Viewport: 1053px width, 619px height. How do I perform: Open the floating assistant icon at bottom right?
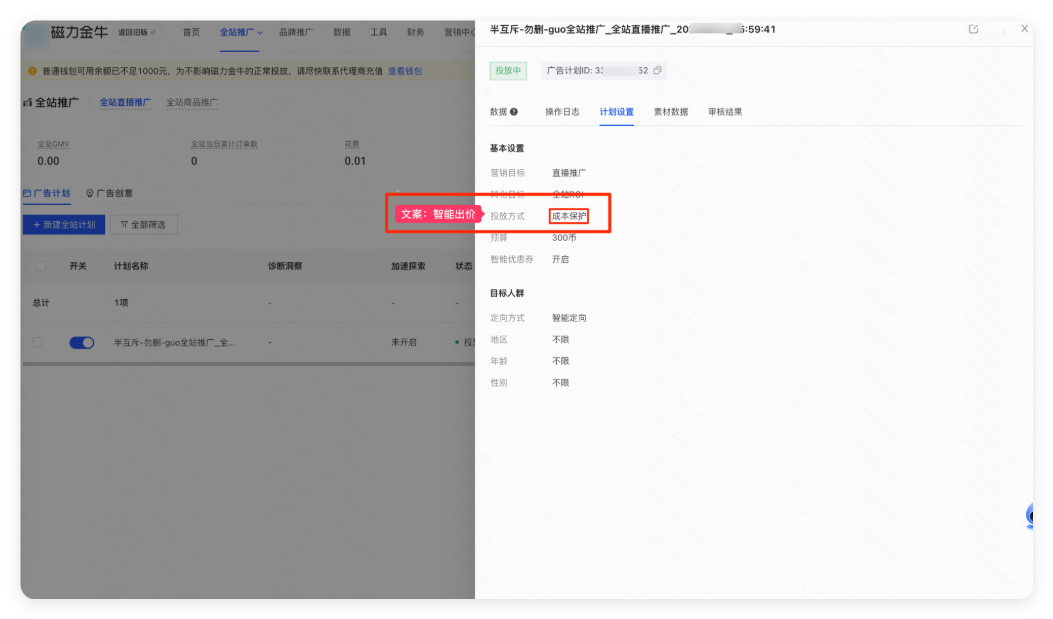[1033, 517]
